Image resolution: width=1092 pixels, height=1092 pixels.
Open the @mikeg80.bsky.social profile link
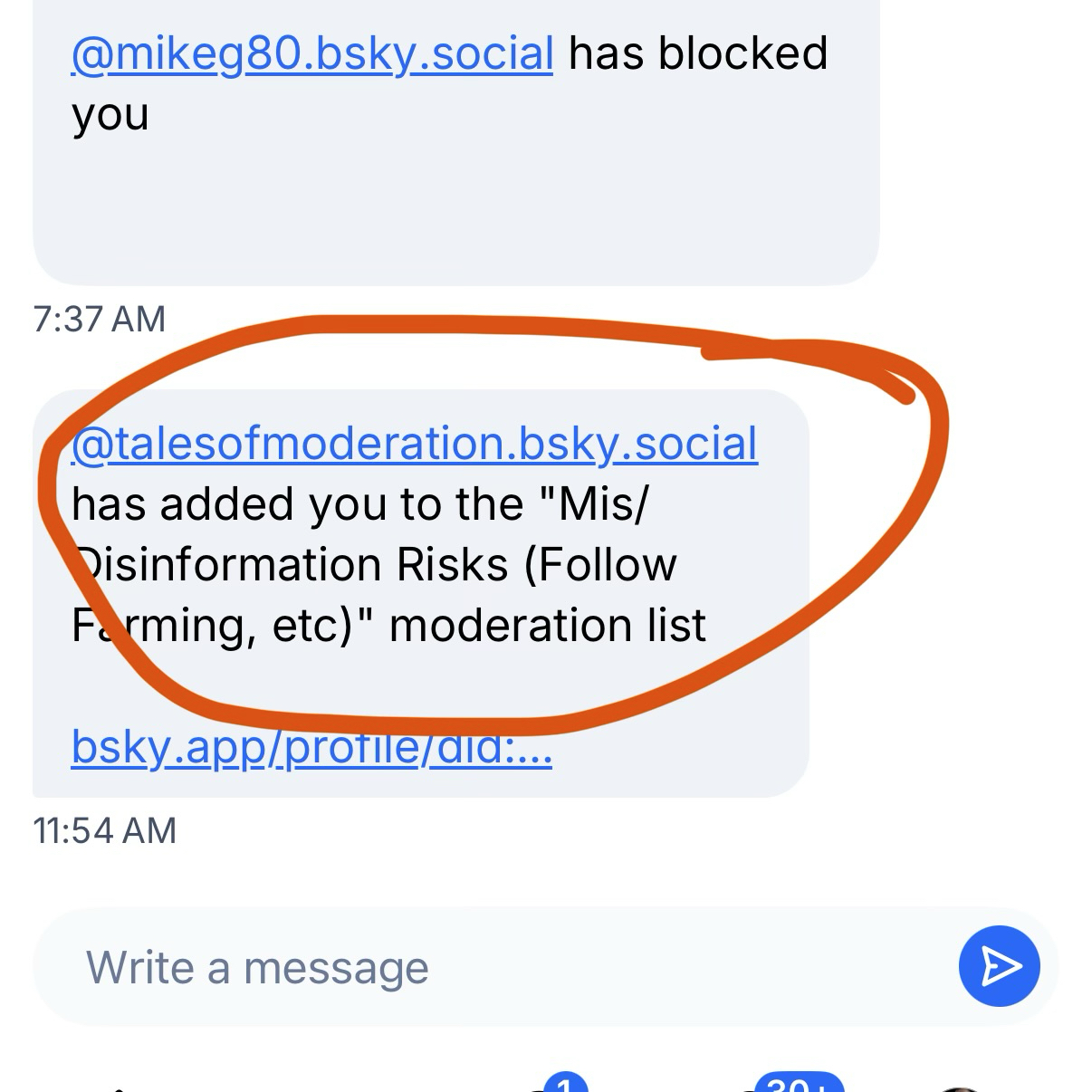[x=311, y=54]
